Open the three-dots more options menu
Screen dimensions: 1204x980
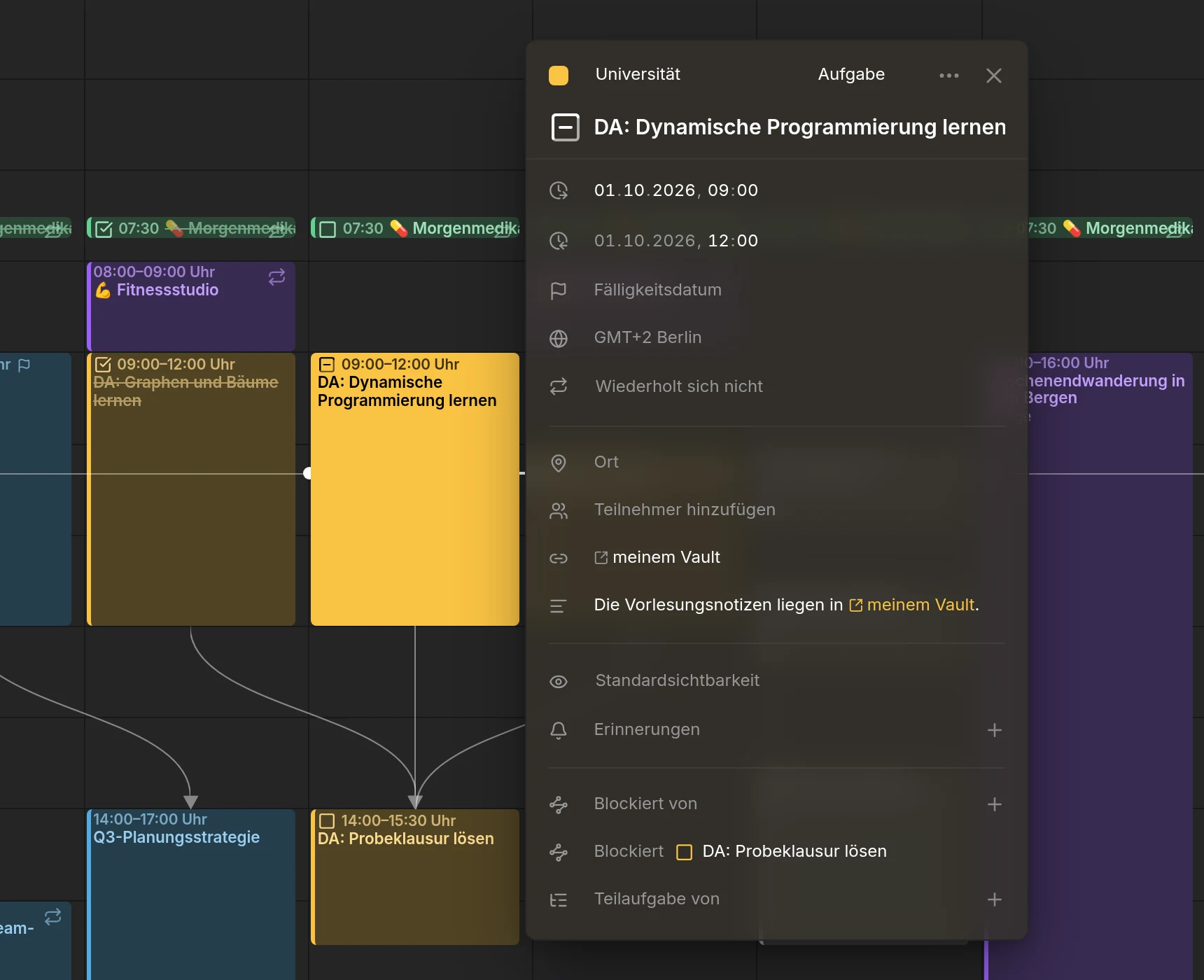[x=948, y=76]
